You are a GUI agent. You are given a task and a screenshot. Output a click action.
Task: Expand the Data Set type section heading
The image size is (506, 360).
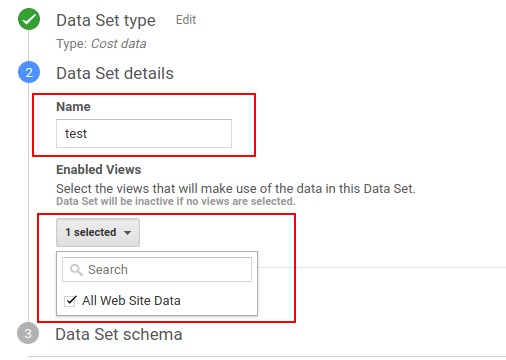[106, 20]
